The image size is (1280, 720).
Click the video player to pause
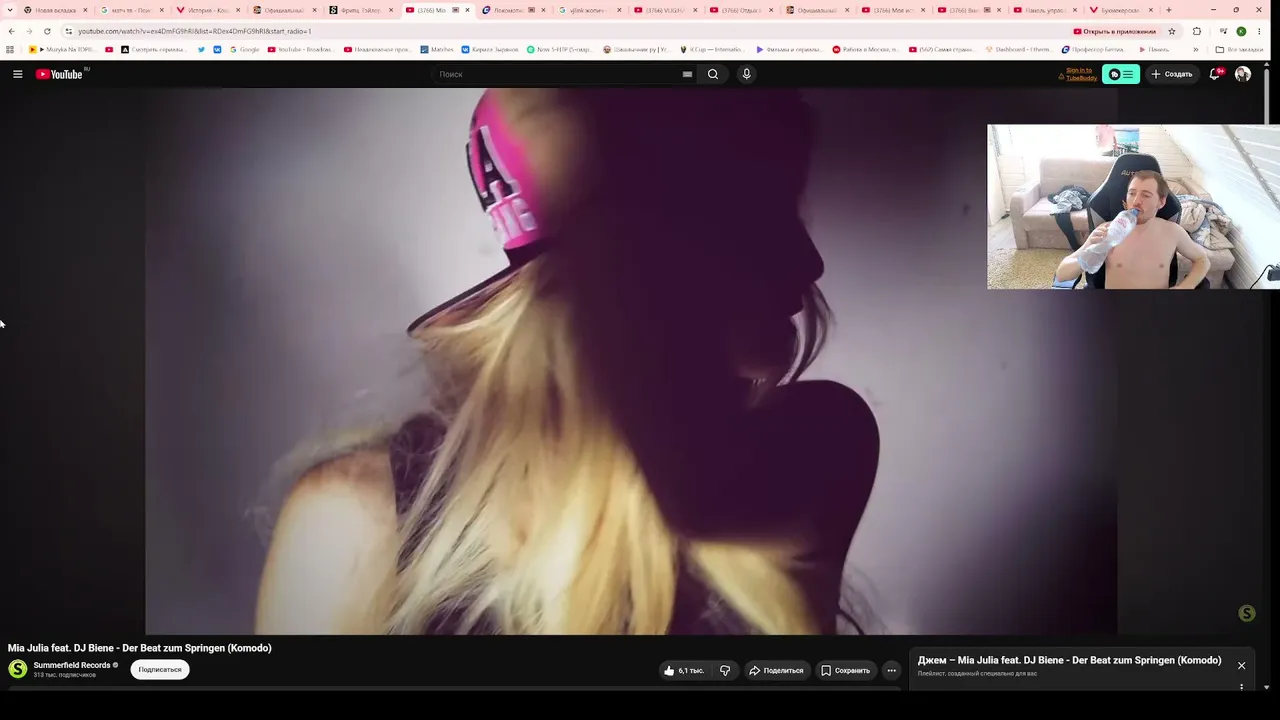pos(631,360)
